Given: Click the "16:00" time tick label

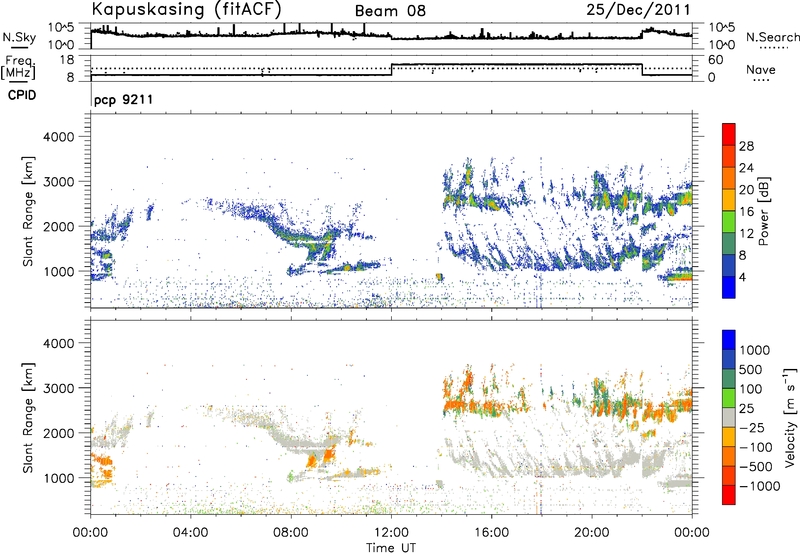Looking at the screenshot, I should click(x=491, y=533).
